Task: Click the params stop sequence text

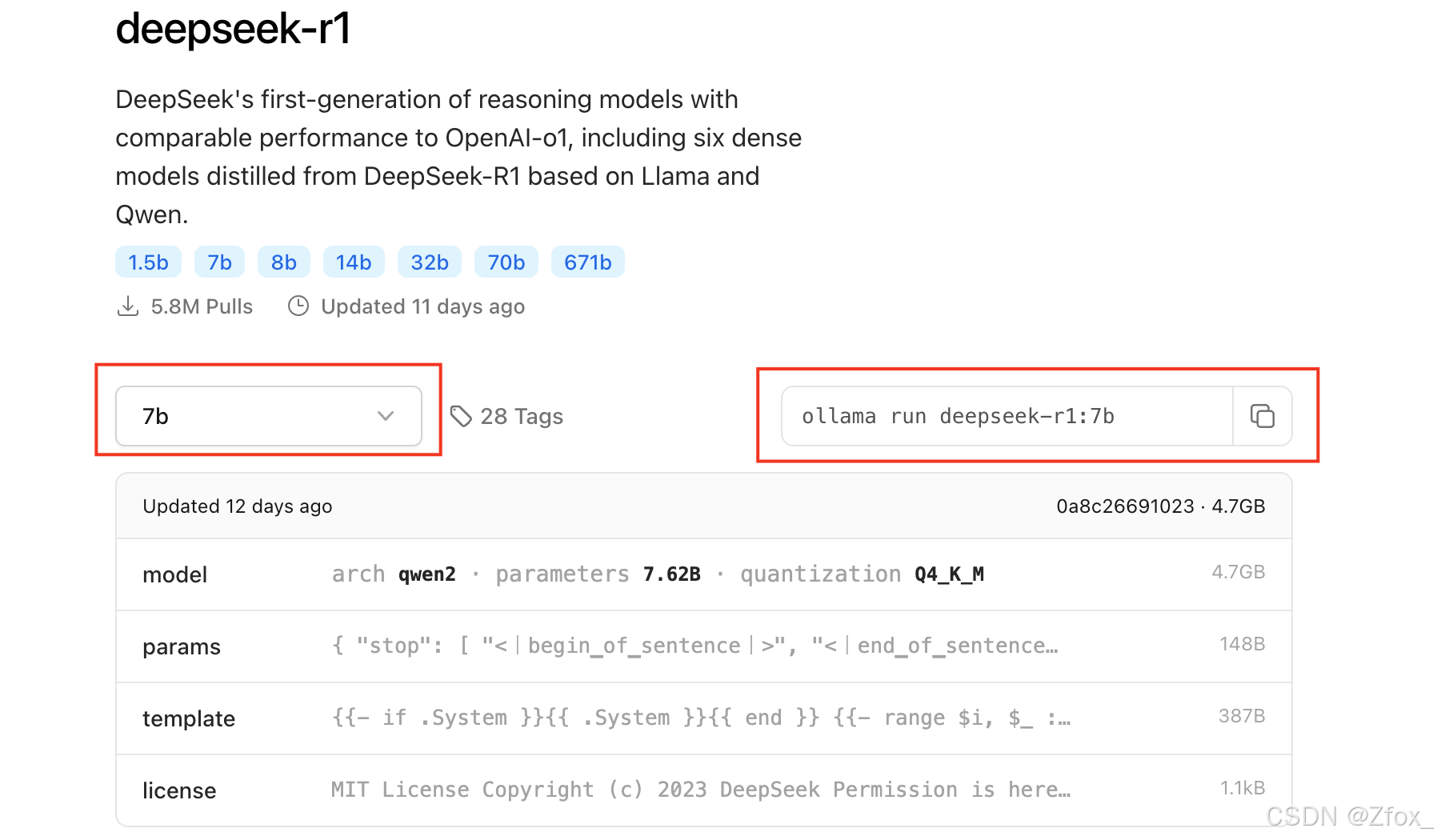Action: tap(694, 646)
